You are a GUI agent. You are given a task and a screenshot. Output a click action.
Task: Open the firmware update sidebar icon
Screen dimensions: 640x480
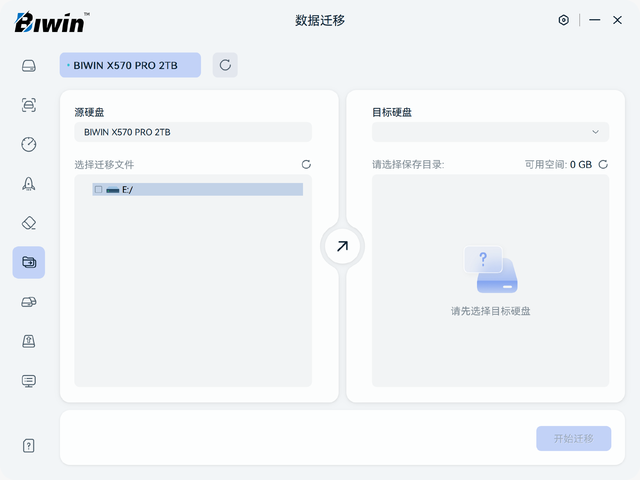(29, 341)
